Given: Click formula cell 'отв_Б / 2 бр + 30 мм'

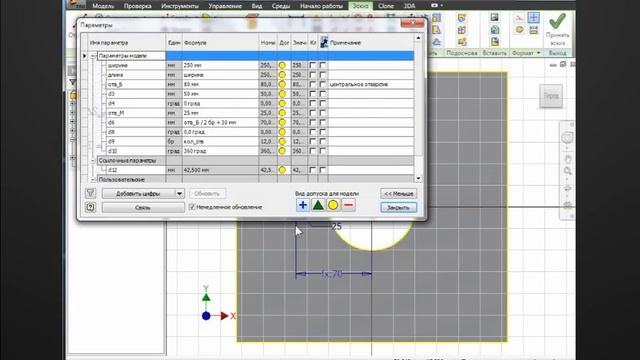Looking at the screenshot, I should tap(220, 122).
